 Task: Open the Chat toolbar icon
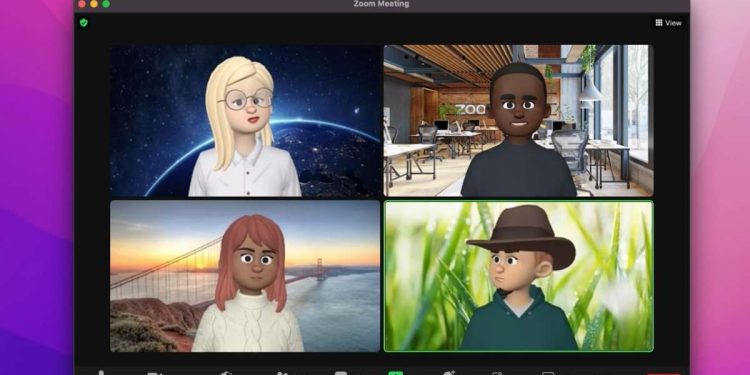(341, 373)
